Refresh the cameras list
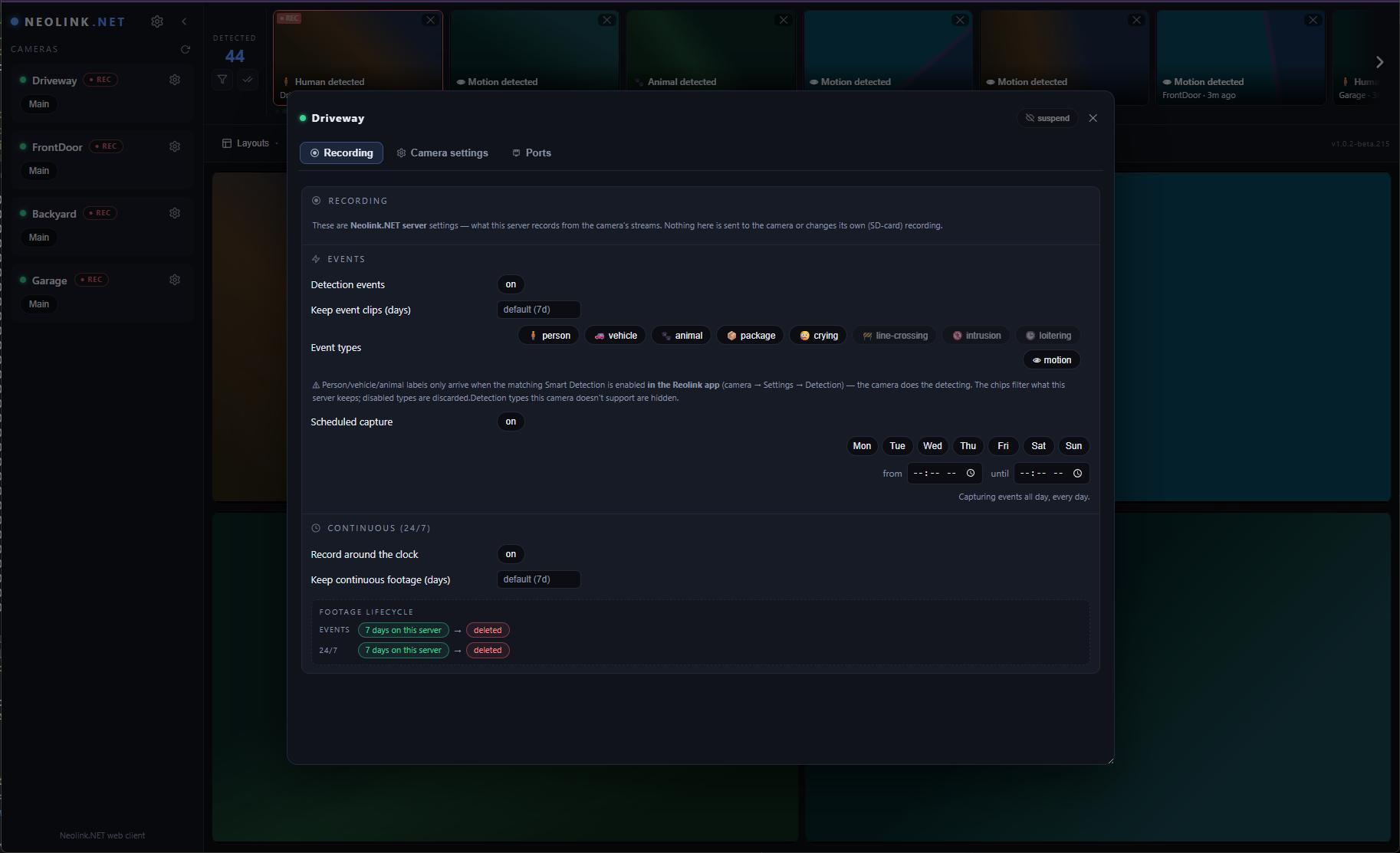The image size is (1400, 853). [x=185, y=49]
